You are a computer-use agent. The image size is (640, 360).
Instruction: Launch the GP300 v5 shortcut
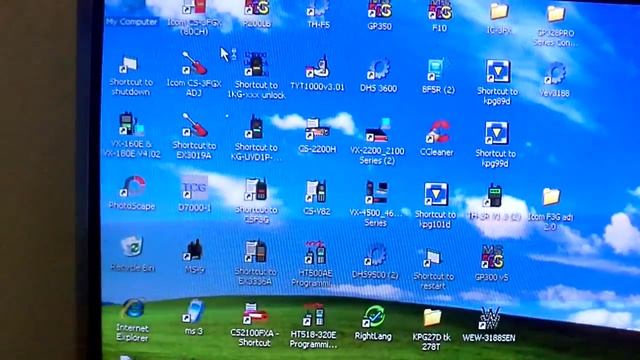coord(492,264)
